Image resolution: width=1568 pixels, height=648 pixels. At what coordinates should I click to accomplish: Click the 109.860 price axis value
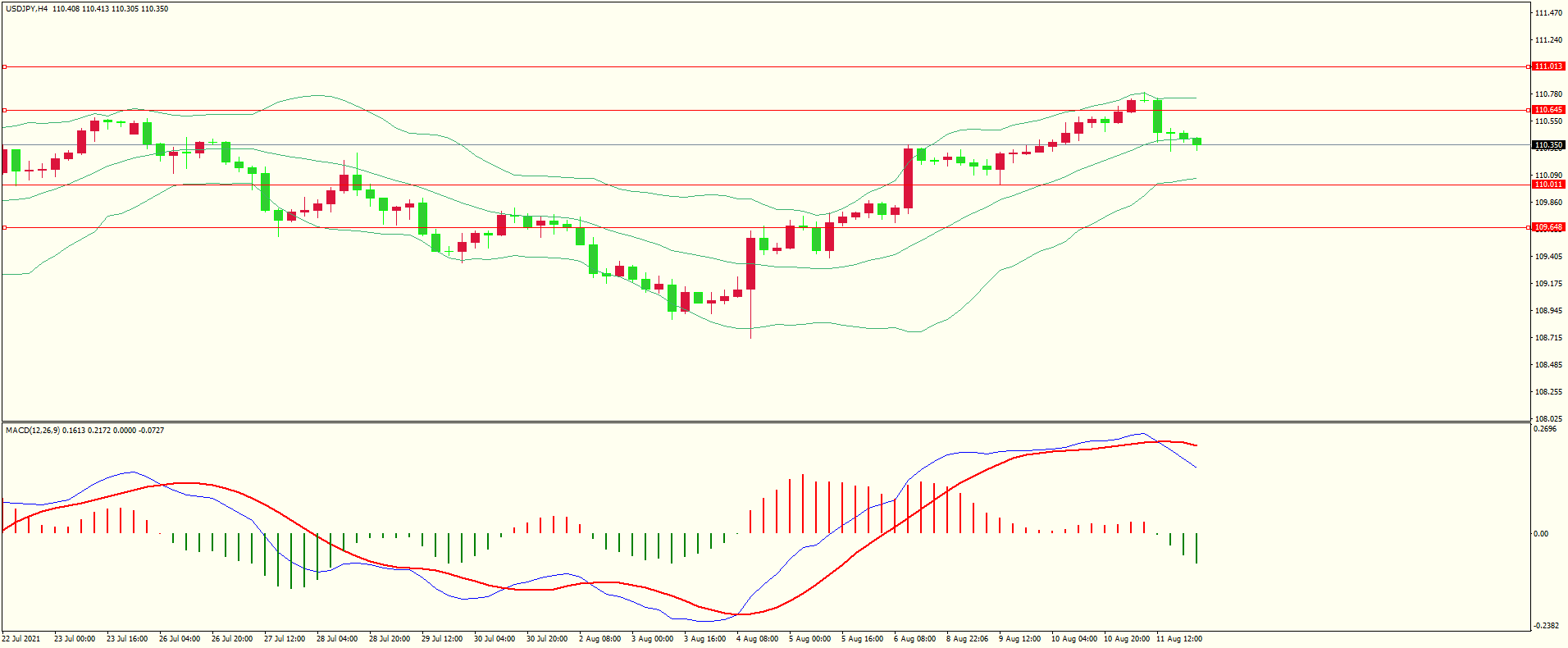click(x=1548, y=203)
